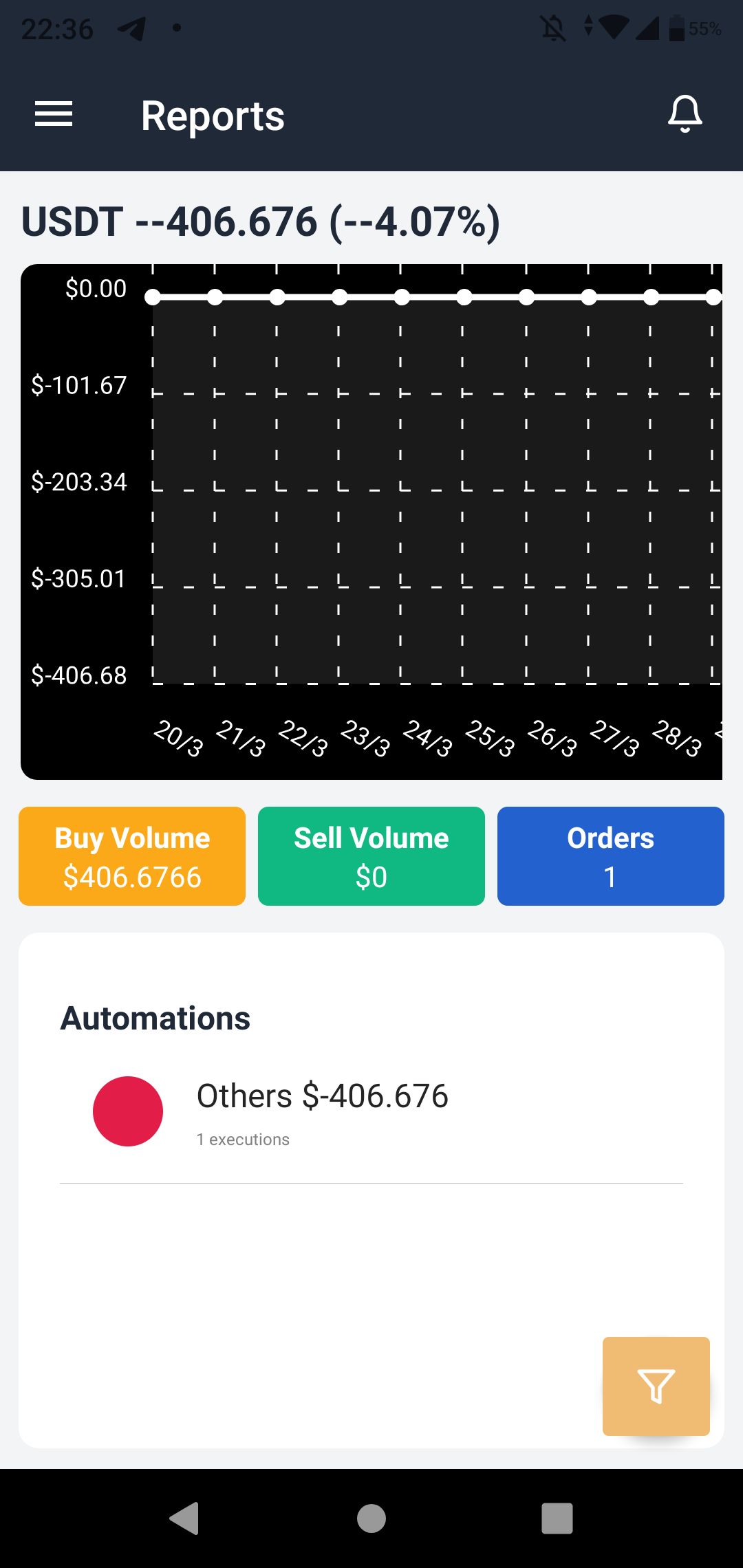
Task: Tap the $-203.34 y-axis label
Action: (79, 482)
